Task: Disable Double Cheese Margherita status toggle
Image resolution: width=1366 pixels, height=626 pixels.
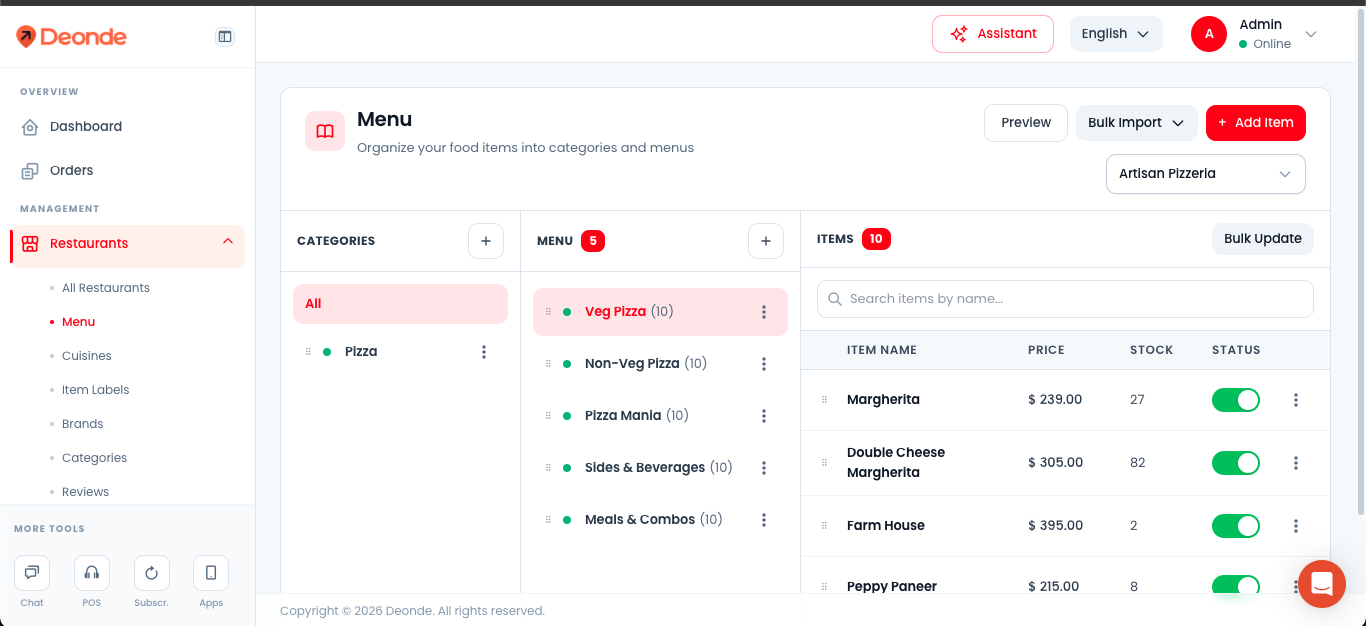Action: 1236,463
